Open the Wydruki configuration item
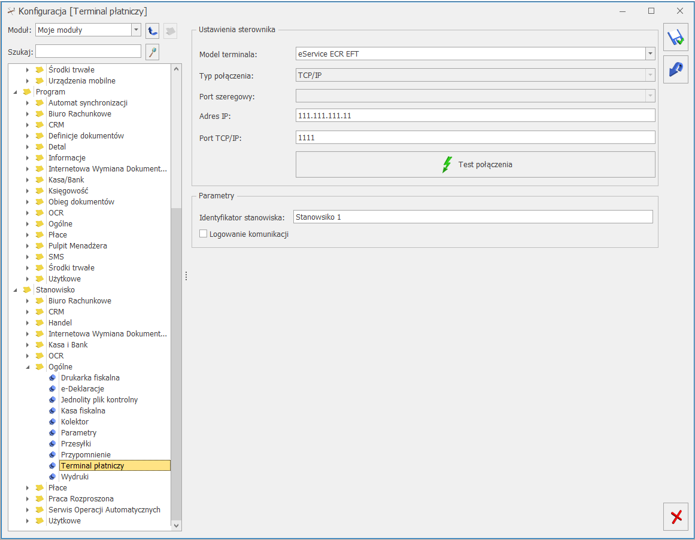Viewport: 695px width, 540px height. (x=75, y=477)
